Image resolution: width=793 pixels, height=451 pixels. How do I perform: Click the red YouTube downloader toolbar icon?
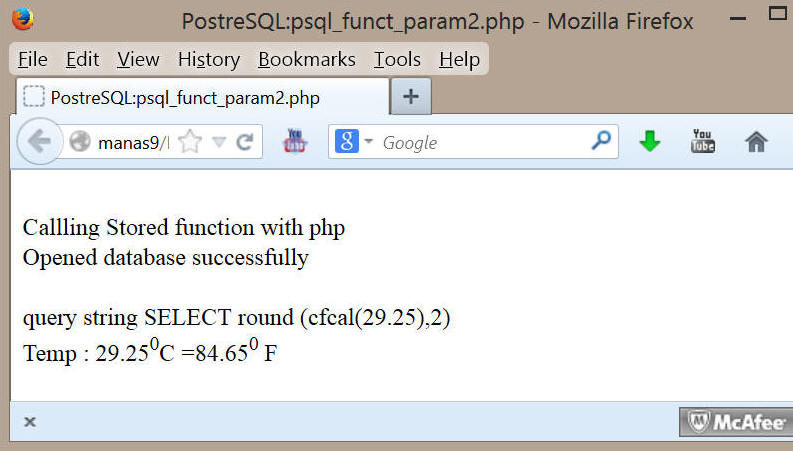pos(295,141)
